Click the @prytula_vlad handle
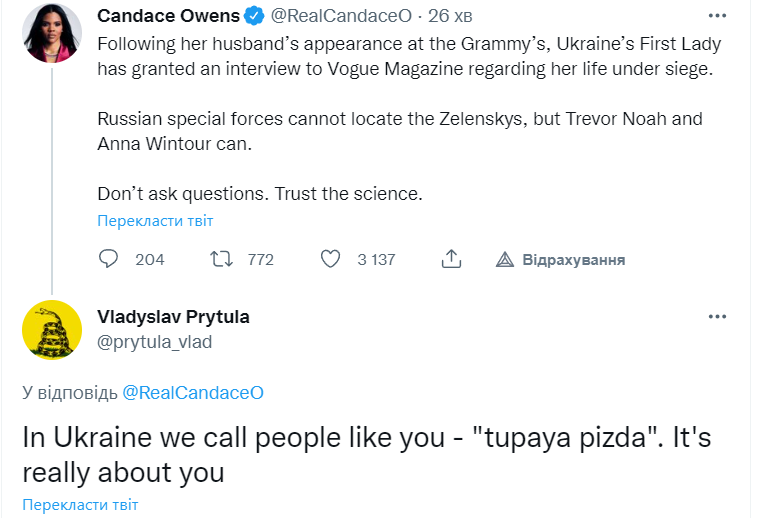The height and width of the screenshot is (518, 772). [154, 342]
